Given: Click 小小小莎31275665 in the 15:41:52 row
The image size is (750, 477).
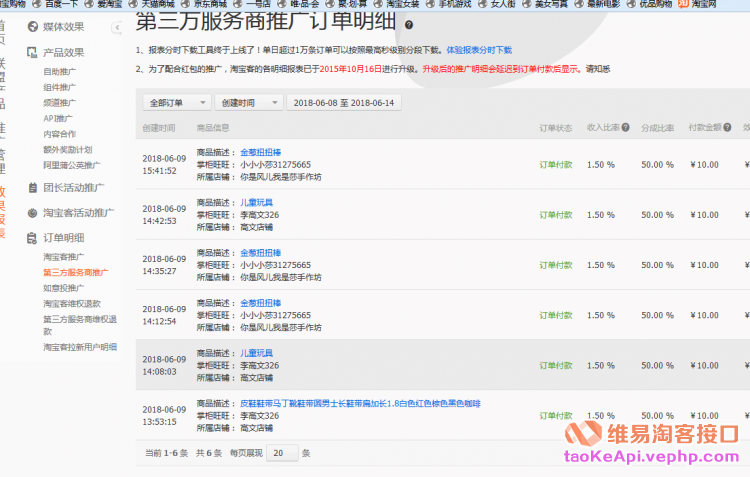Looking at the screenshot, I should (276, 165).
